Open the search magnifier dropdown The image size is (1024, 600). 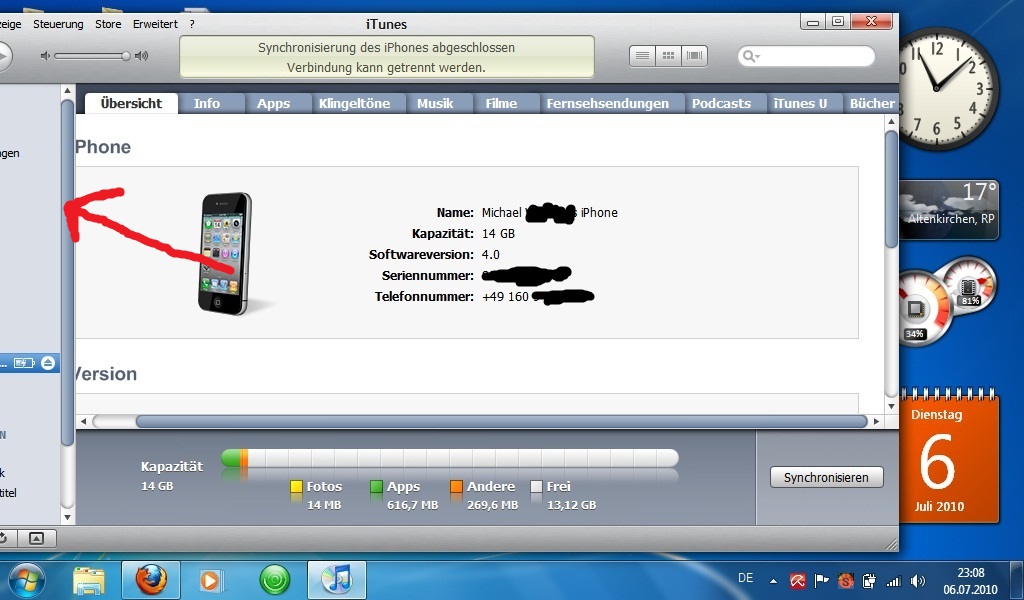pyautogui.click(x=752, y=57)
